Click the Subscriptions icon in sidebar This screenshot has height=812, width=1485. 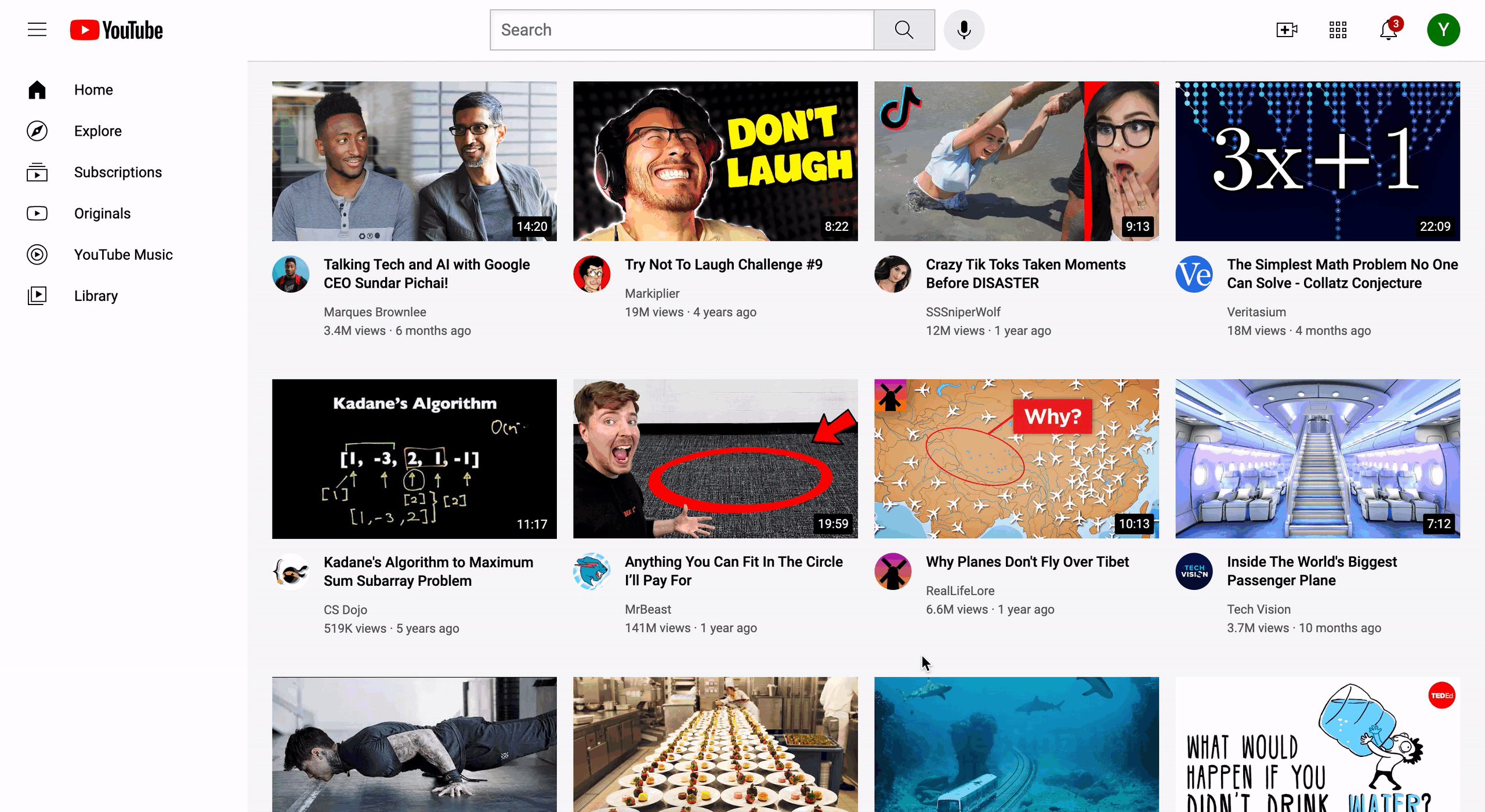(37, 172)
